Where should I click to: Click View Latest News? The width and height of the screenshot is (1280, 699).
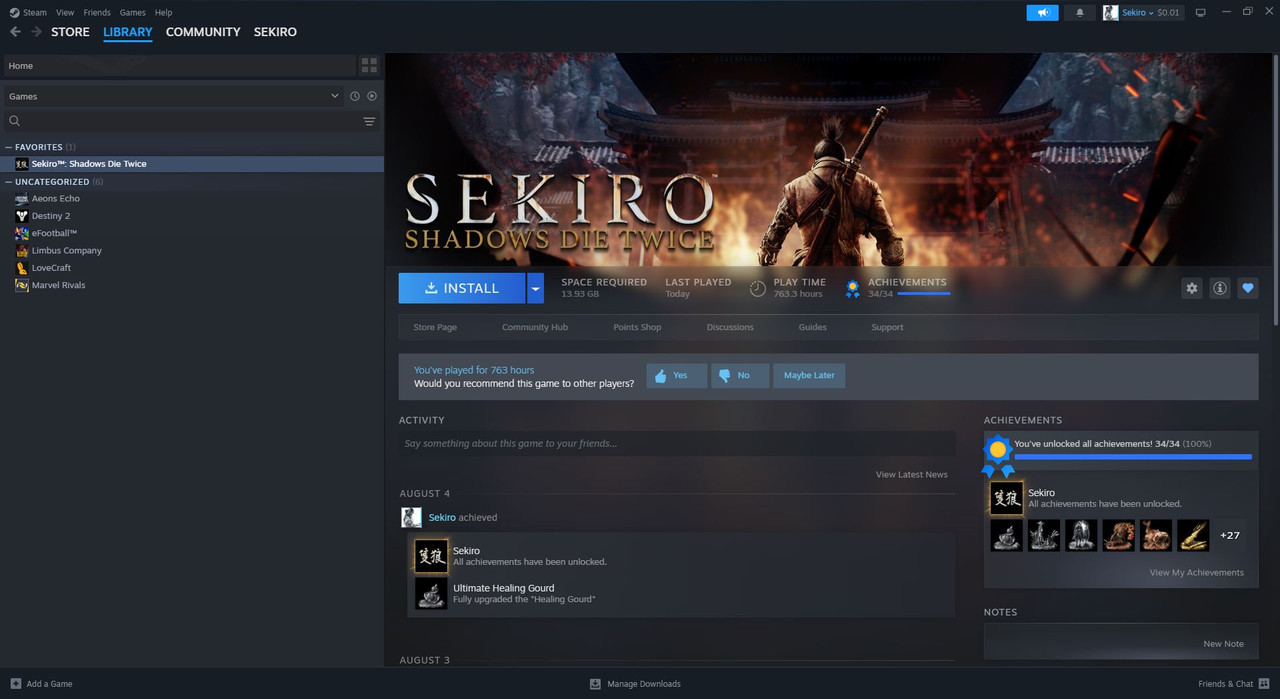point(912,474)
